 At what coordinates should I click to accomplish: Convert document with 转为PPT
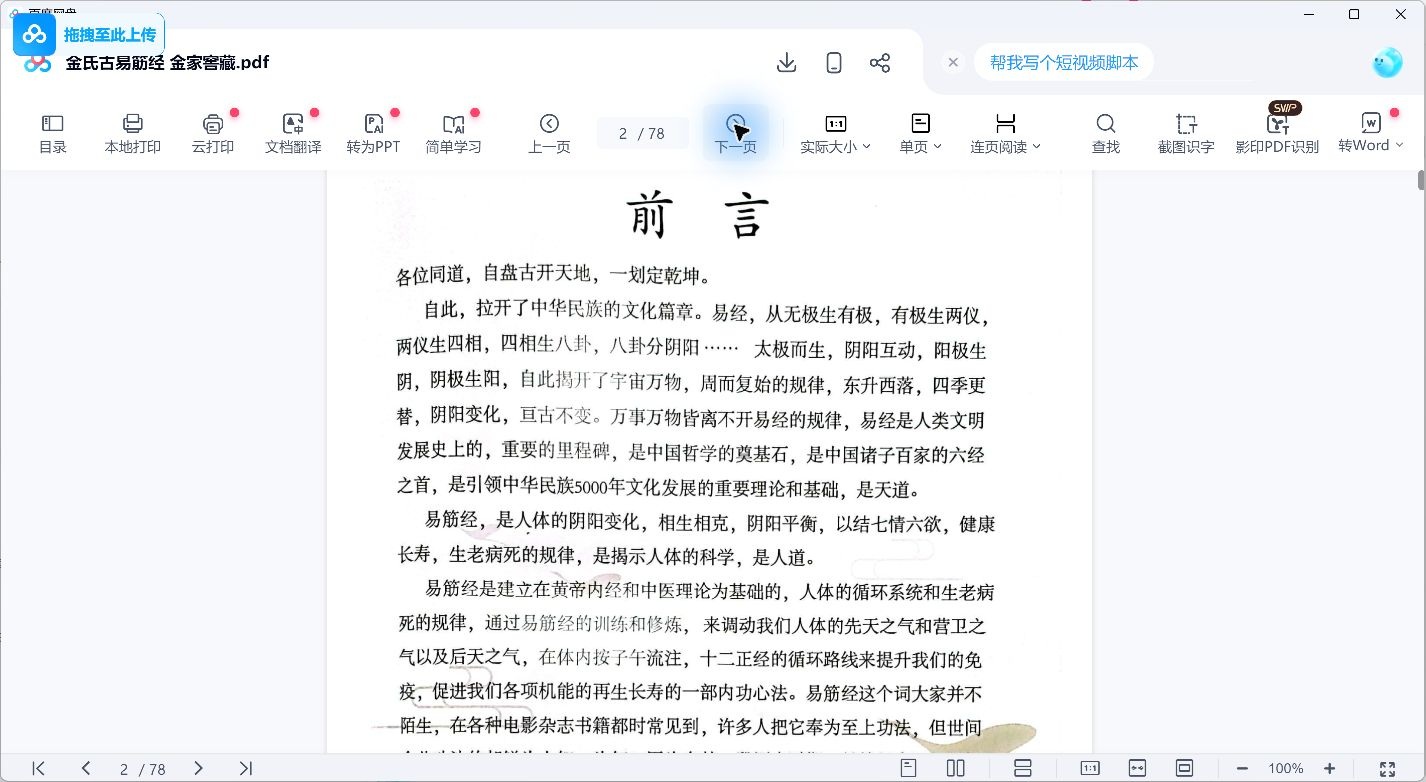(373, 134)
